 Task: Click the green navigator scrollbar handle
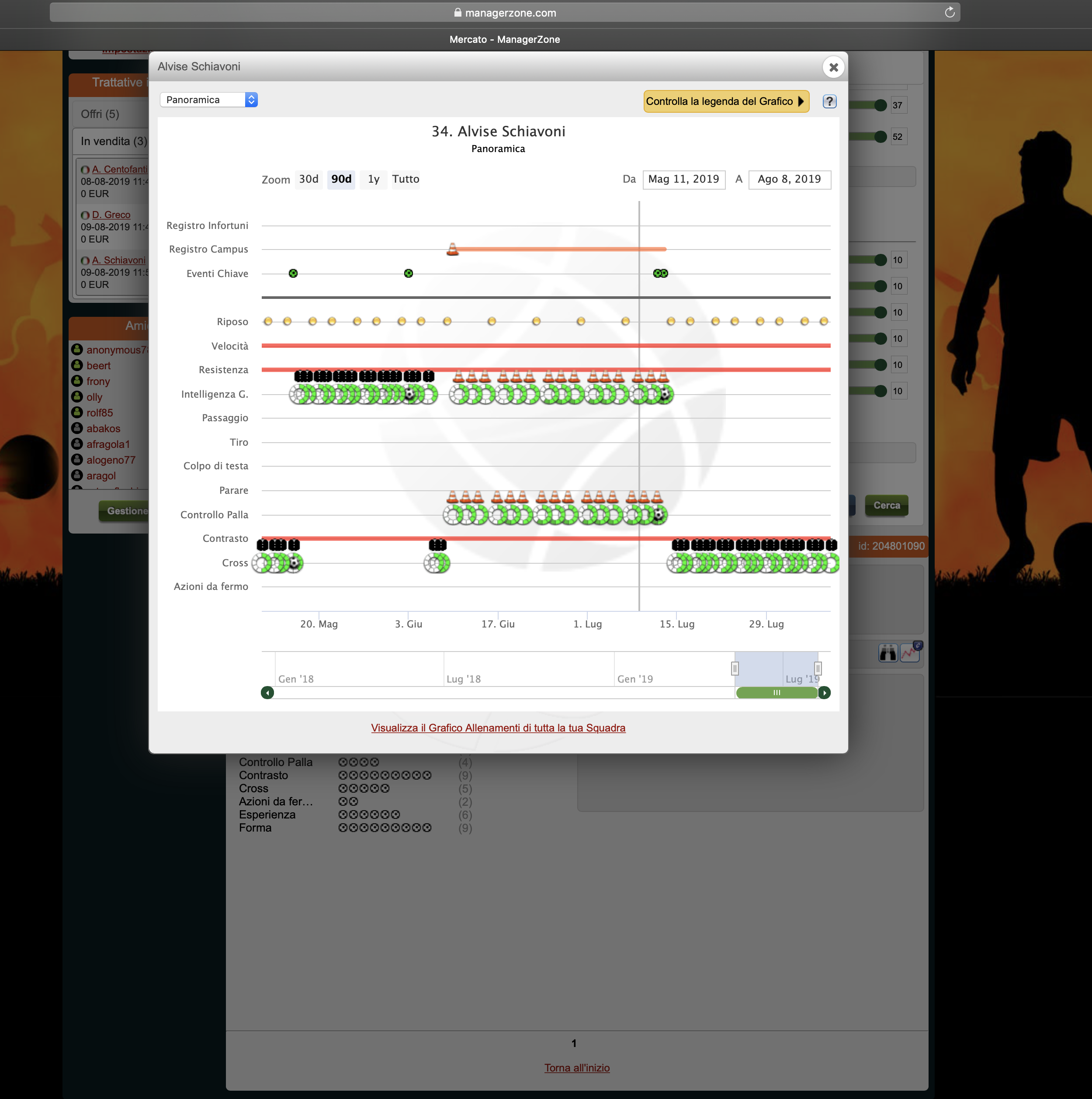[x=777, y=692]
